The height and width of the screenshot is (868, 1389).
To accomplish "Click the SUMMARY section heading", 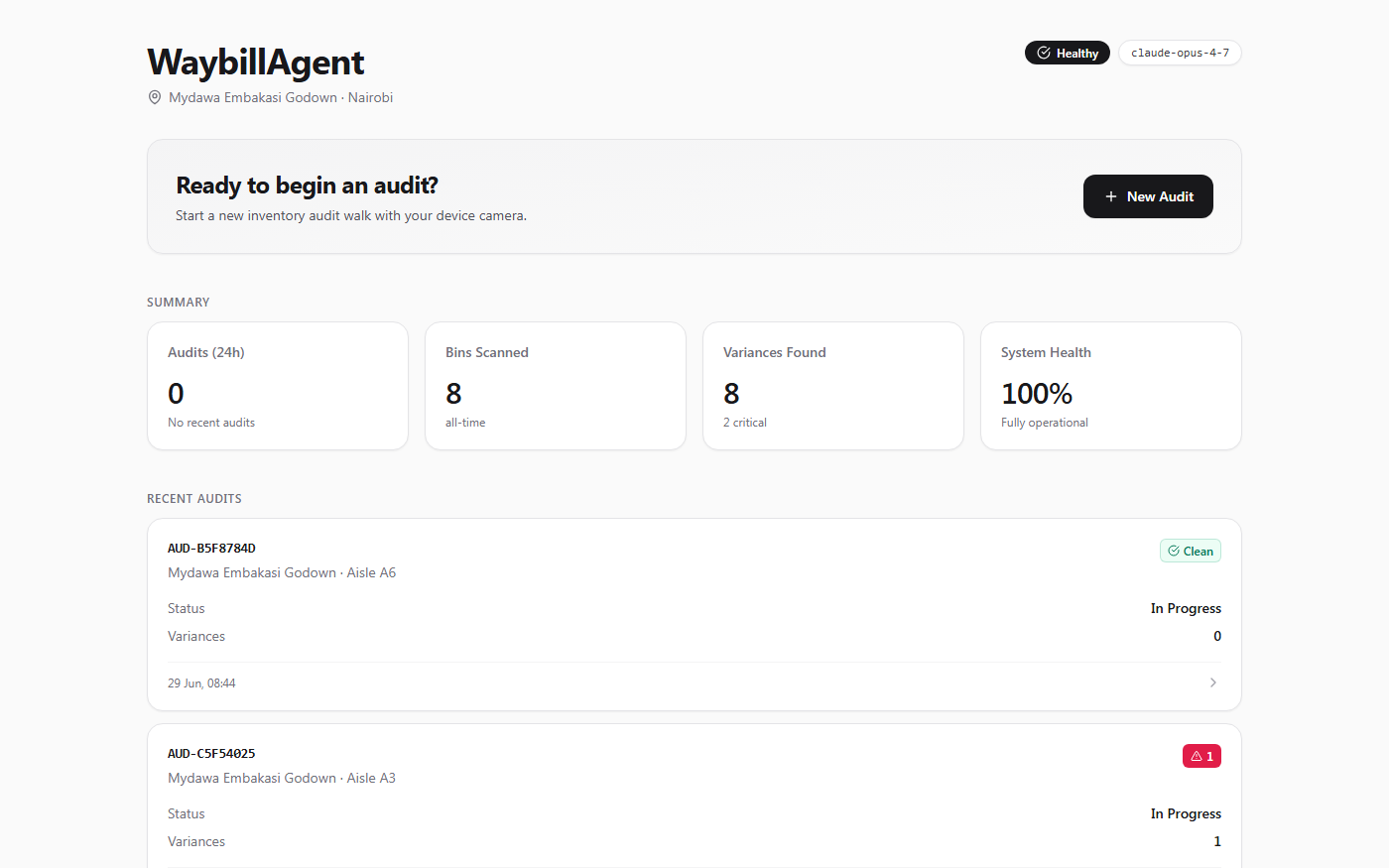I will pyautogui.click(x=179, y=303).
